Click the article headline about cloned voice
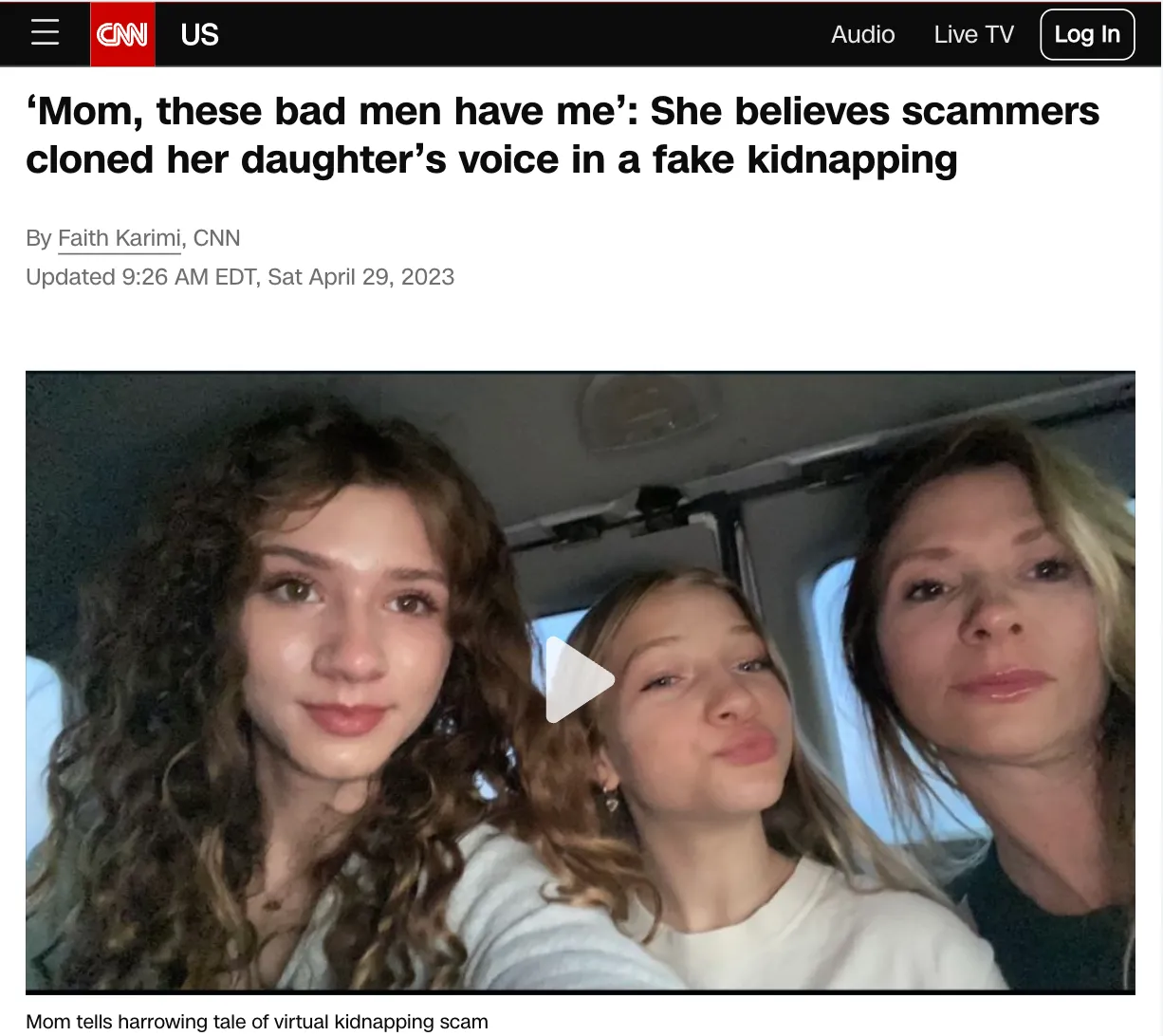This screenshot has width=1163, height=1036. [x=563, y=135]
